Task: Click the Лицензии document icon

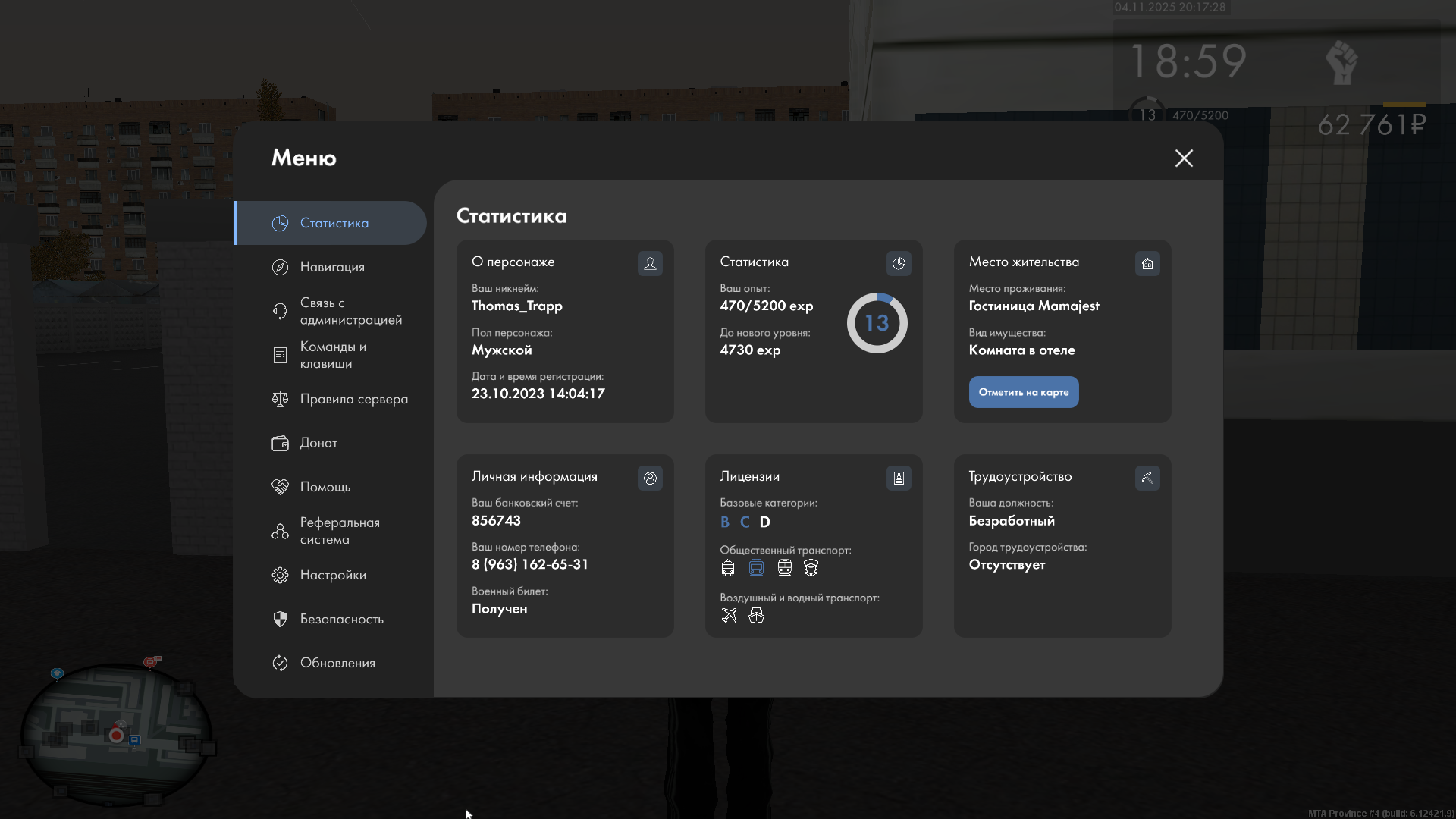Action: coord(899,478)
